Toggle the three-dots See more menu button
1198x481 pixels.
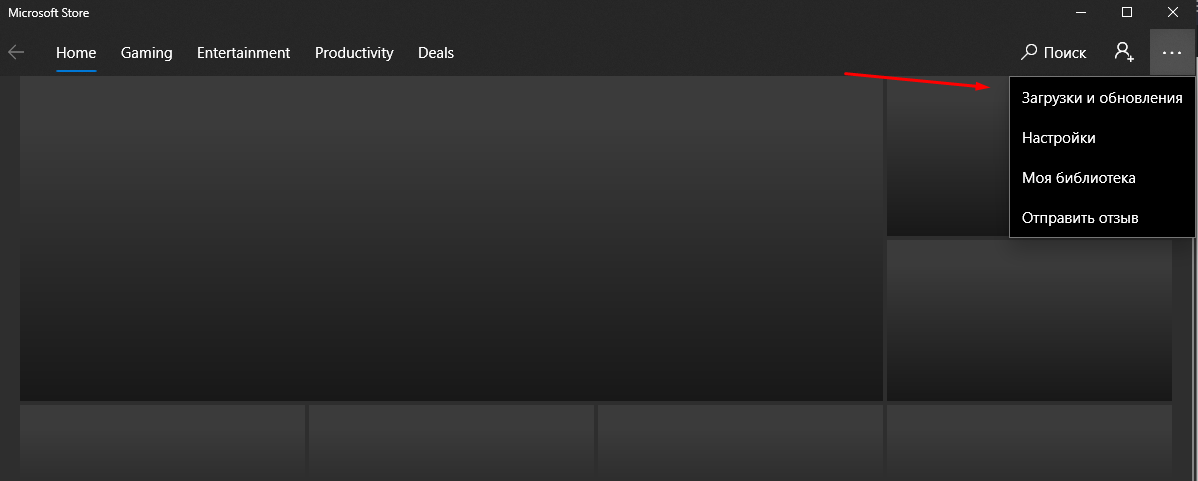1172,52
